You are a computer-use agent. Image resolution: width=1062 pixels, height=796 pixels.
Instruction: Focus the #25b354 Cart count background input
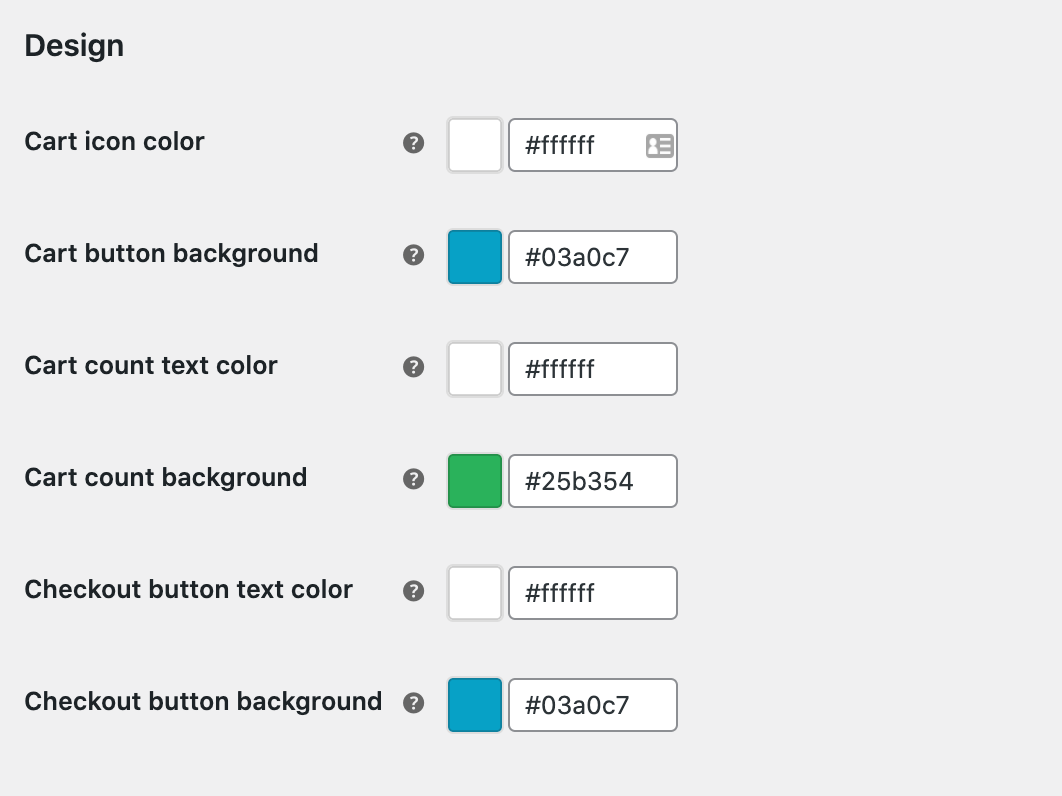pos(593,481)
